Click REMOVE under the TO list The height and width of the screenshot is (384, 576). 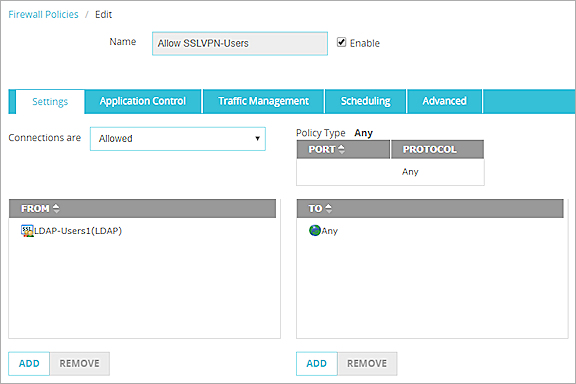[367, 363]
